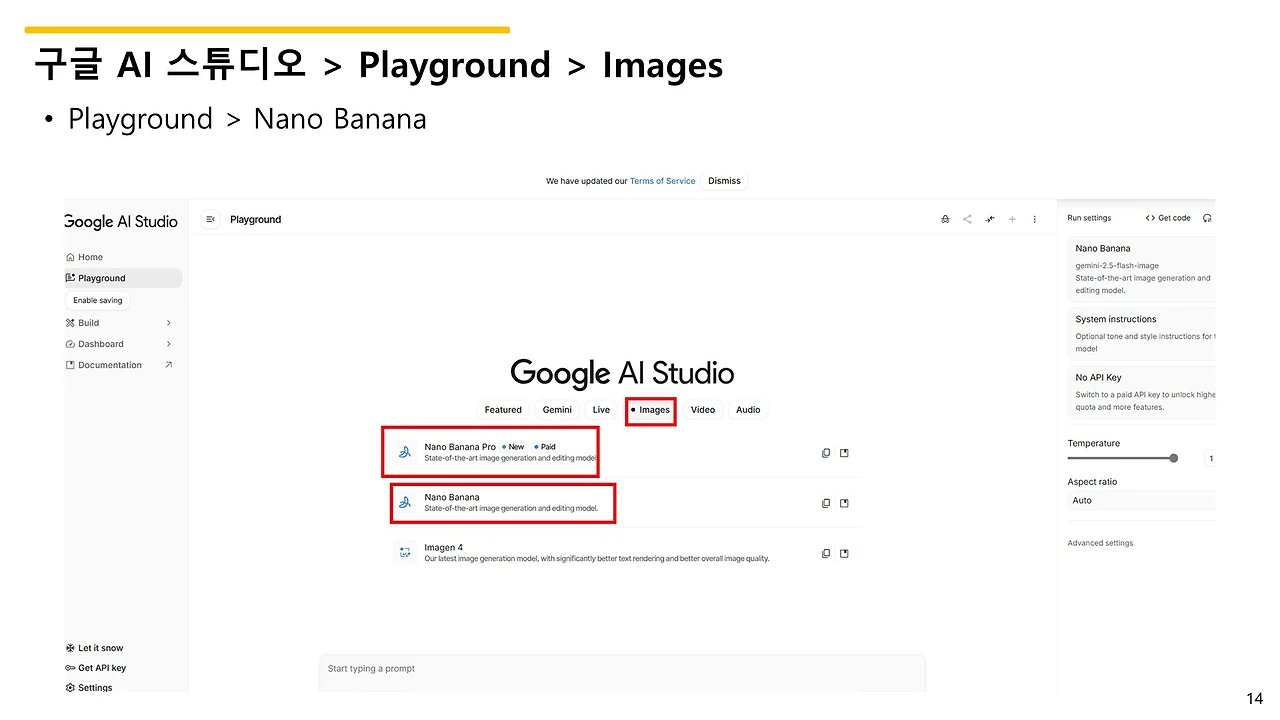Click the reset settings icon beside Get code
Screen dimensions: 1280x720
click(x=1207, y=218)
